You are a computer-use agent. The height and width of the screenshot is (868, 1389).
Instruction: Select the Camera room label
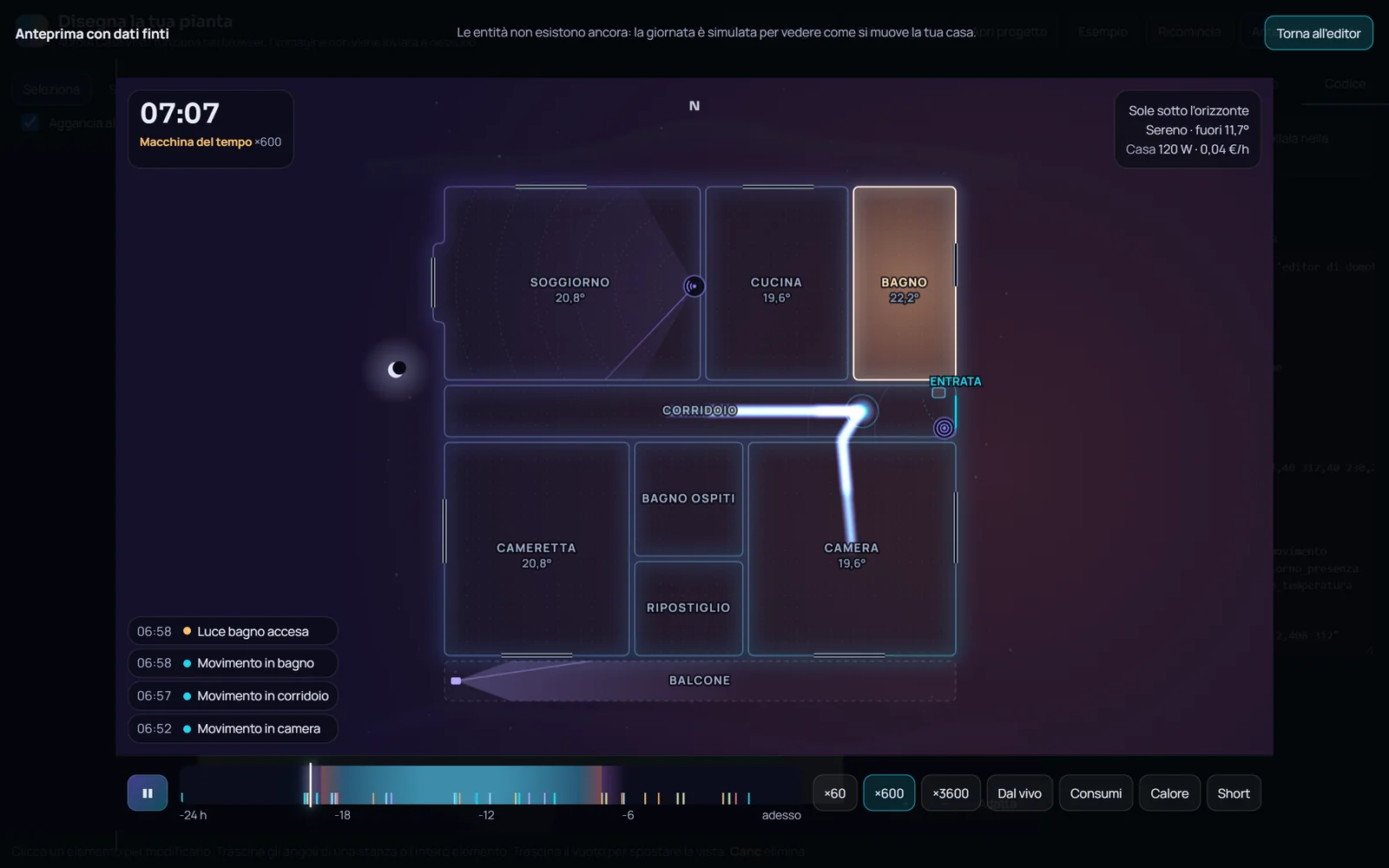851,548
